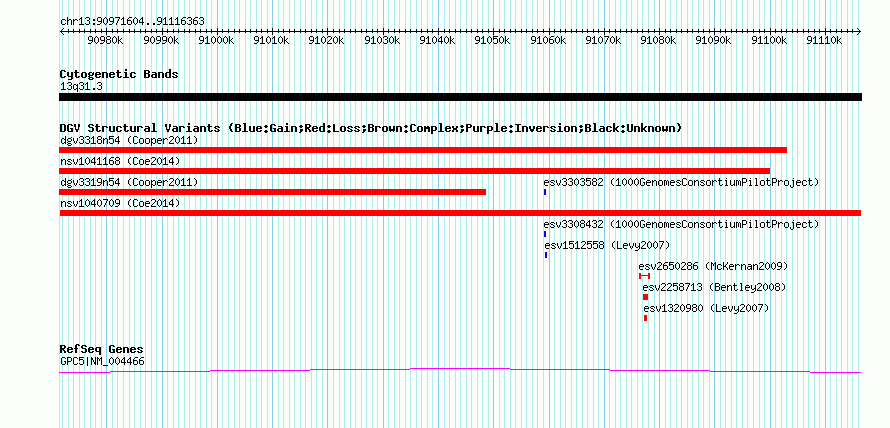
Task: Click the 91020k ruler tick label
Action: point(327,41)
